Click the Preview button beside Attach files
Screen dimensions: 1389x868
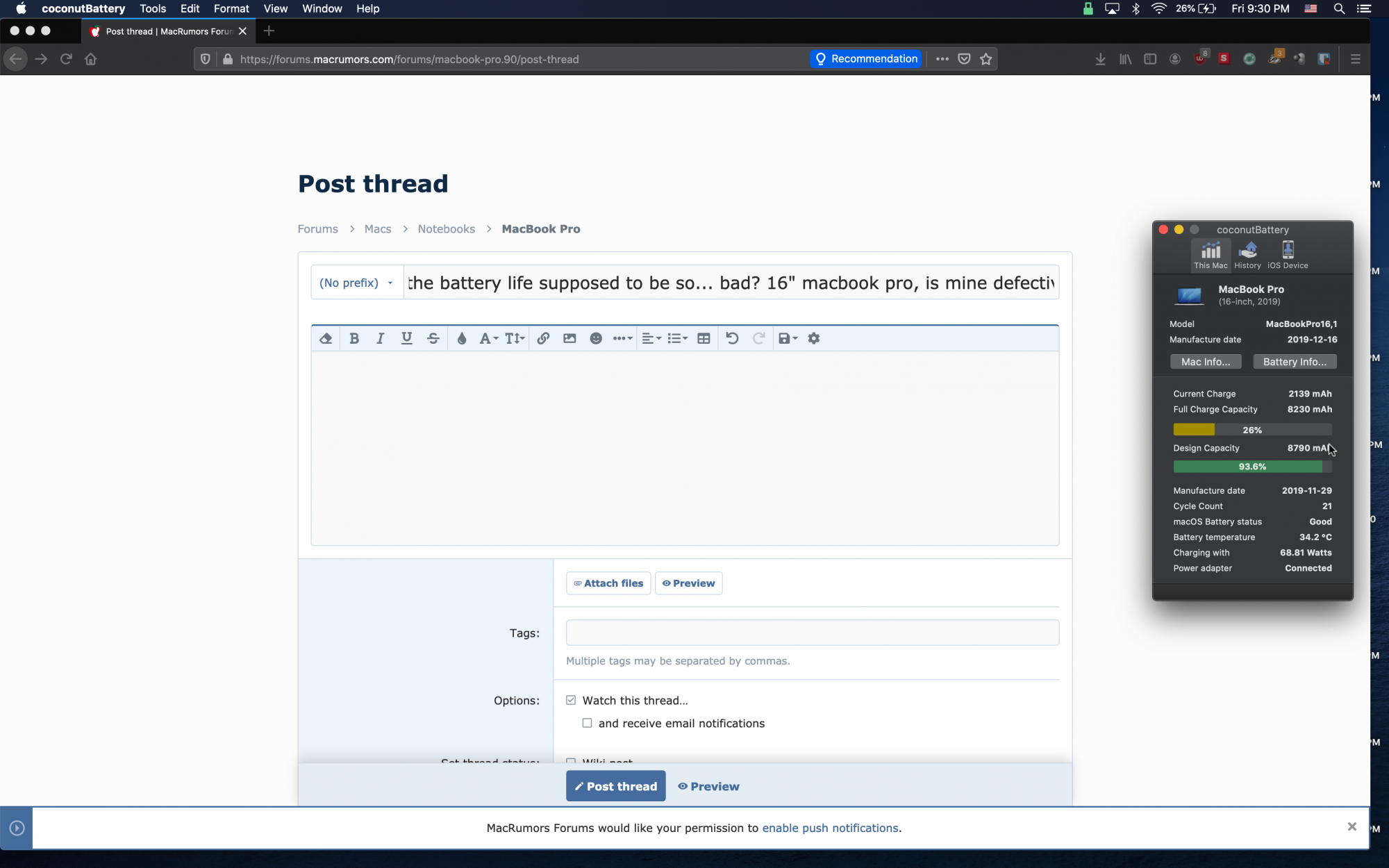point(689,583)
